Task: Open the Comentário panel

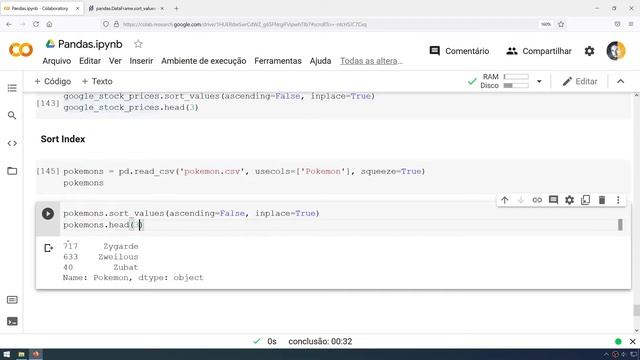Action: tap(459, 51)
